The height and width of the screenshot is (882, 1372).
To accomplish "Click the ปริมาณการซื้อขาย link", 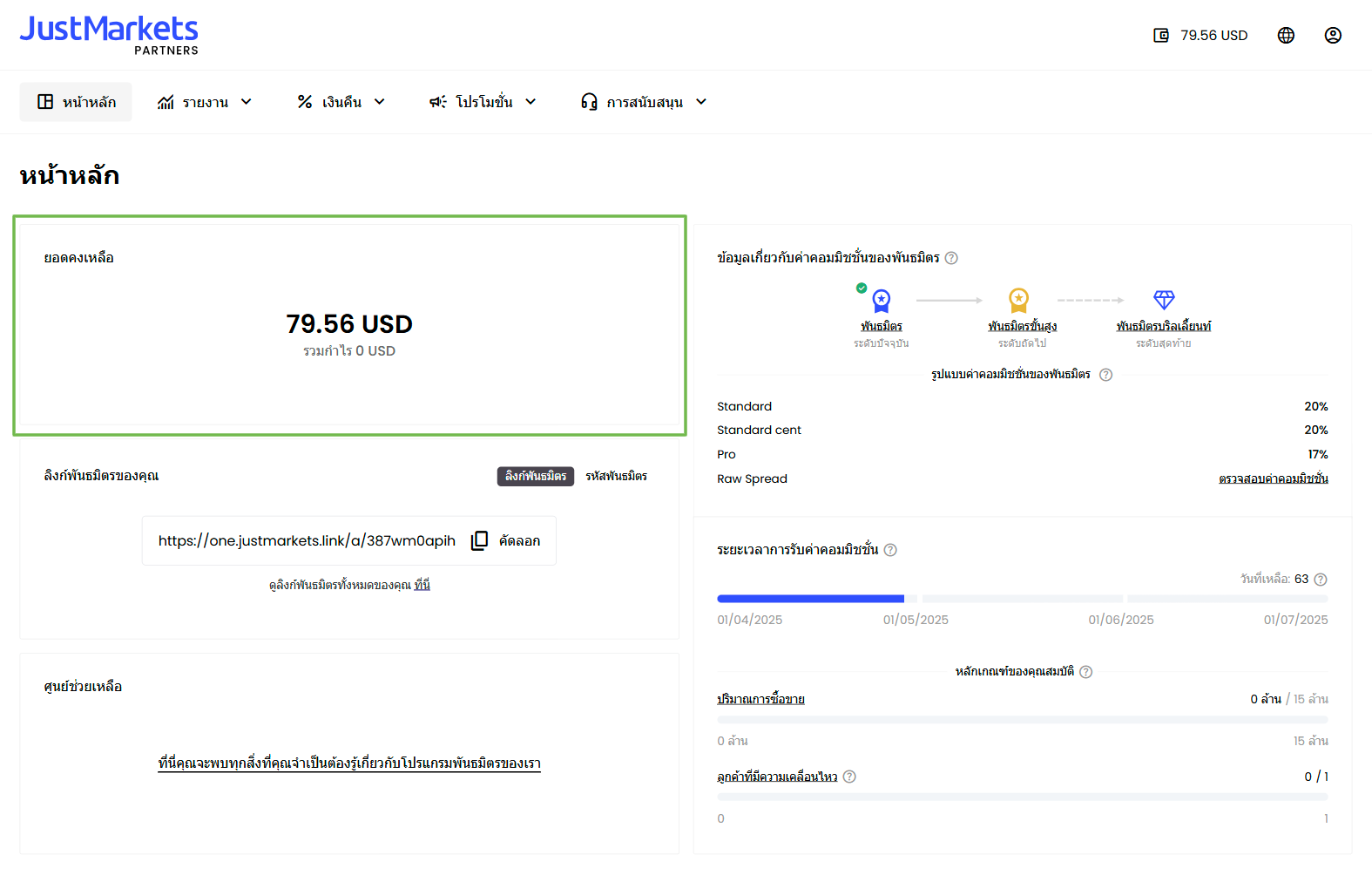I will click(760, 699).
